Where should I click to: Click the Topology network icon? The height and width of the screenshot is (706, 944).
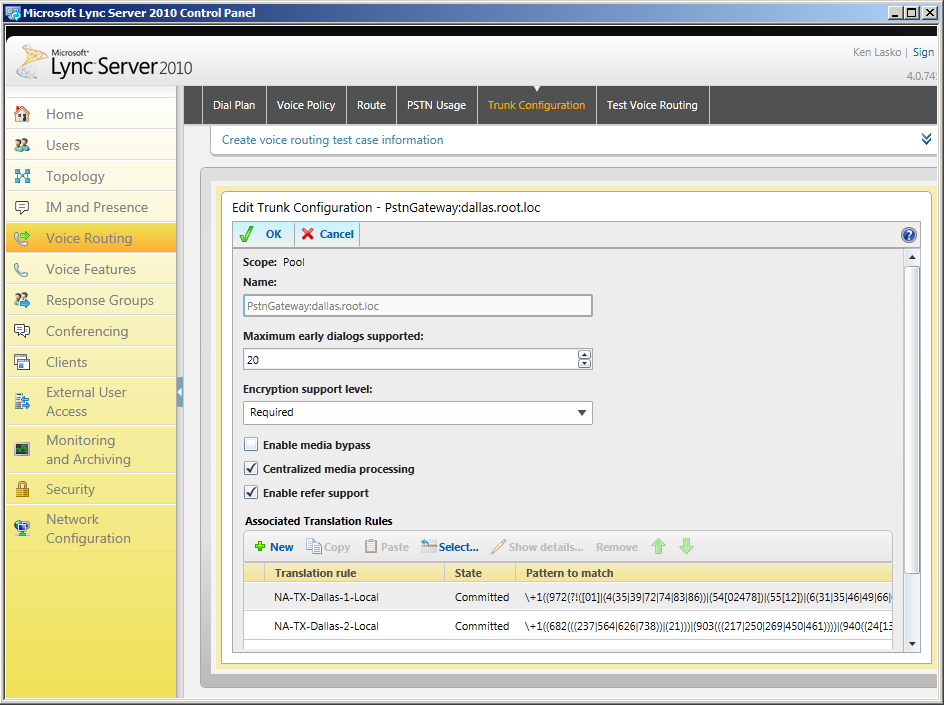tap(22, 176)
